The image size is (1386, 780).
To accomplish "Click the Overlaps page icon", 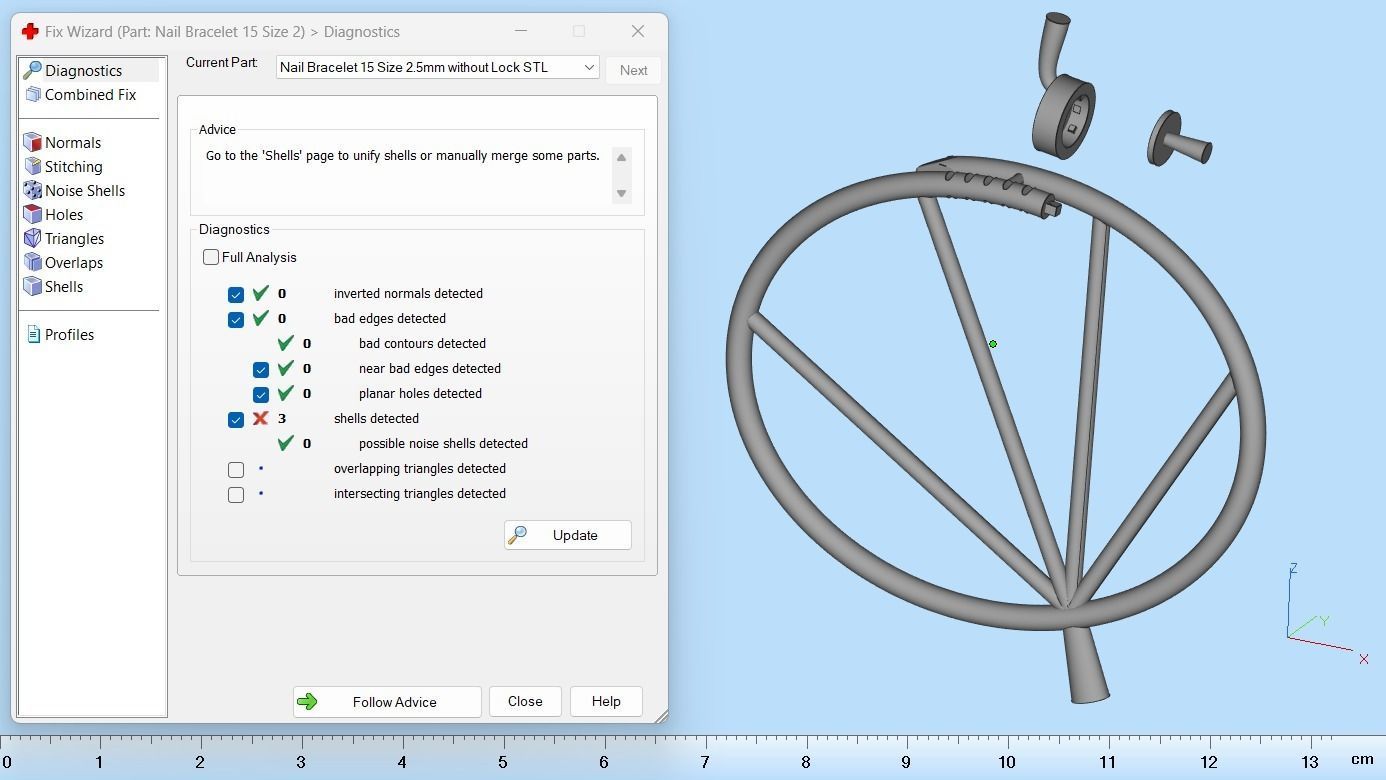I will (32, 262).
